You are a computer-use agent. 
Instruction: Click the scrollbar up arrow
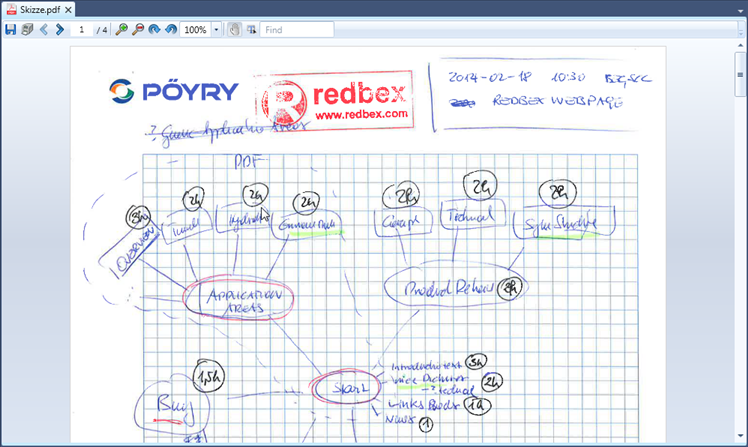[x=740, y=46]
